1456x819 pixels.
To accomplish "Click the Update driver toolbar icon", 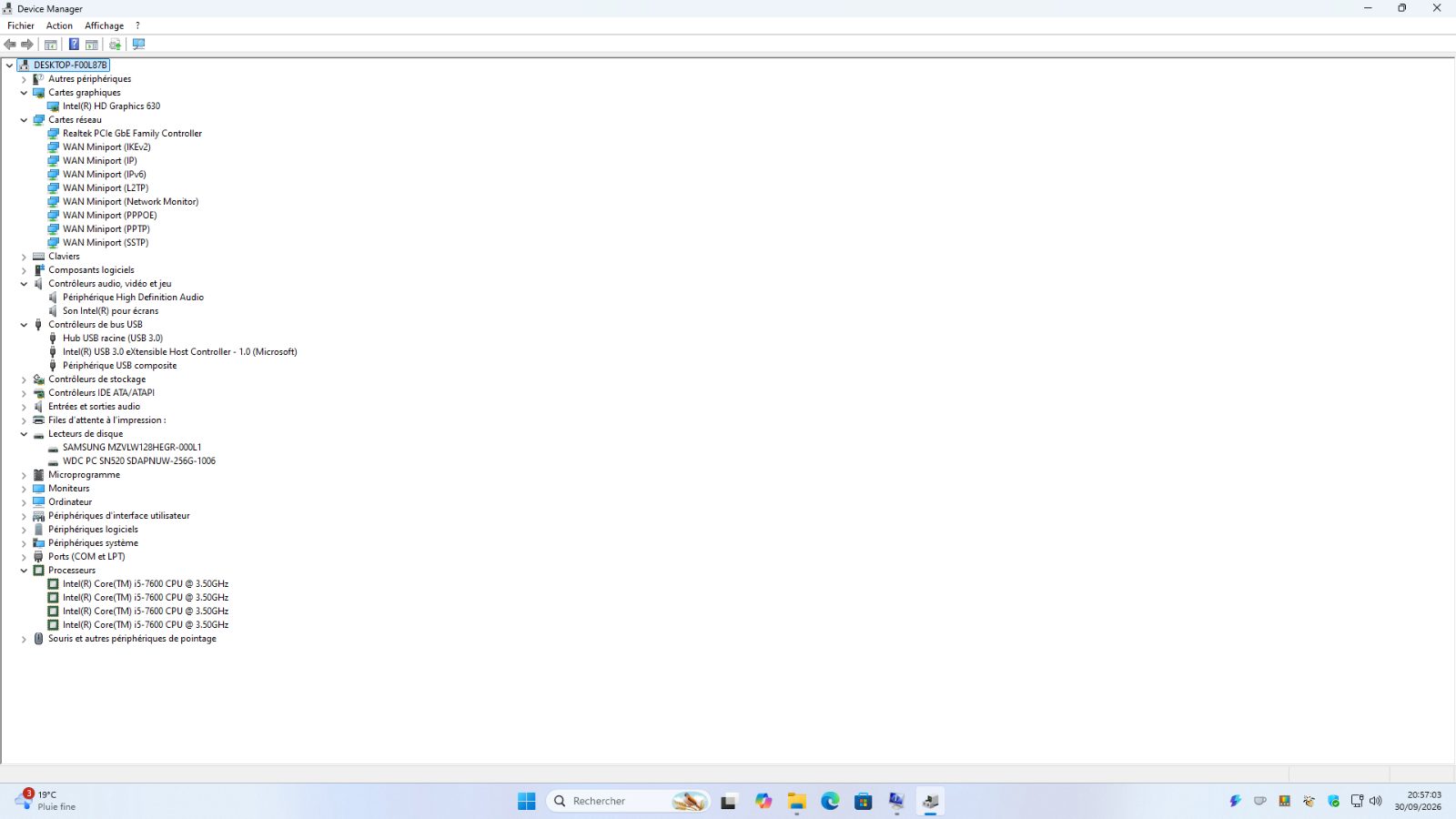I will tap(115, 45).
